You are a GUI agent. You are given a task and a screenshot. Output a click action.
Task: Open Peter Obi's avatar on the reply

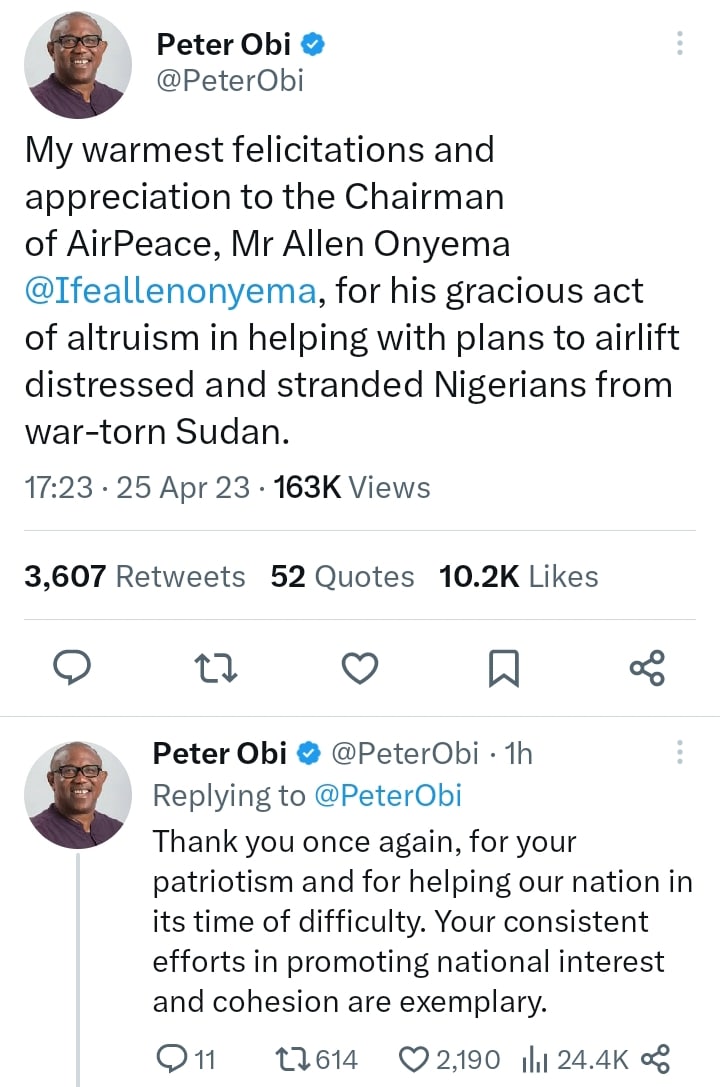77,796
